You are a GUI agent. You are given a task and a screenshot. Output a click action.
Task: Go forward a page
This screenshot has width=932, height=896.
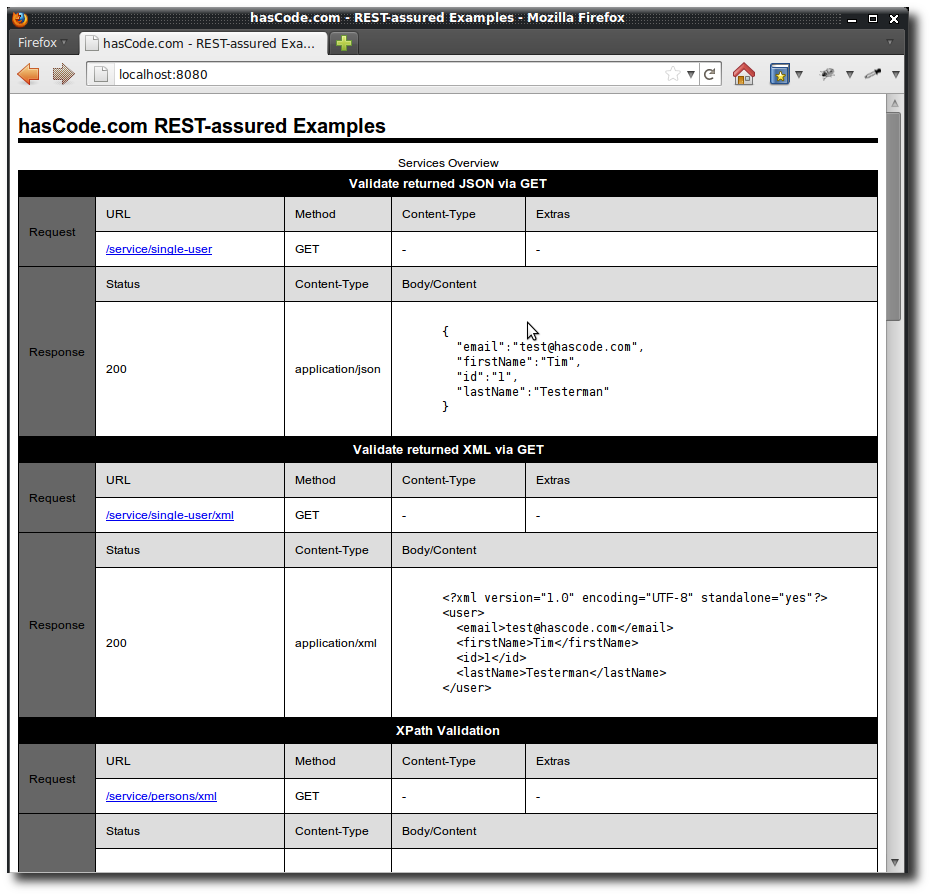[62, 73]
